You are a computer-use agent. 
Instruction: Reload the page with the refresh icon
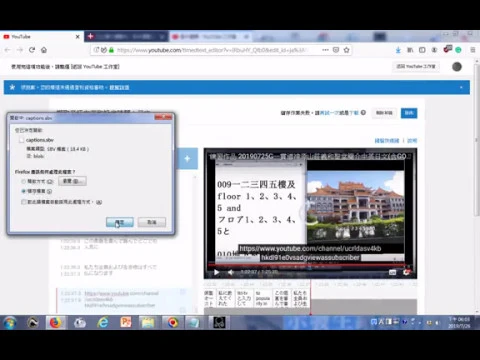point(32,50)
